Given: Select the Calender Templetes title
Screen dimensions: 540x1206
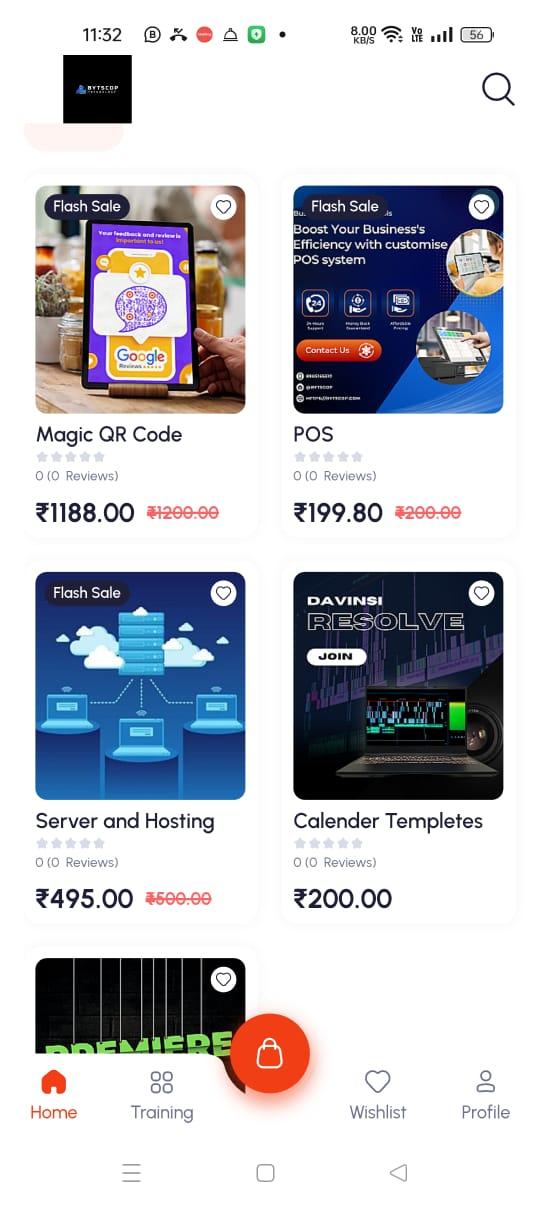Looking at the screenshot, I should (x=388, y=821).
